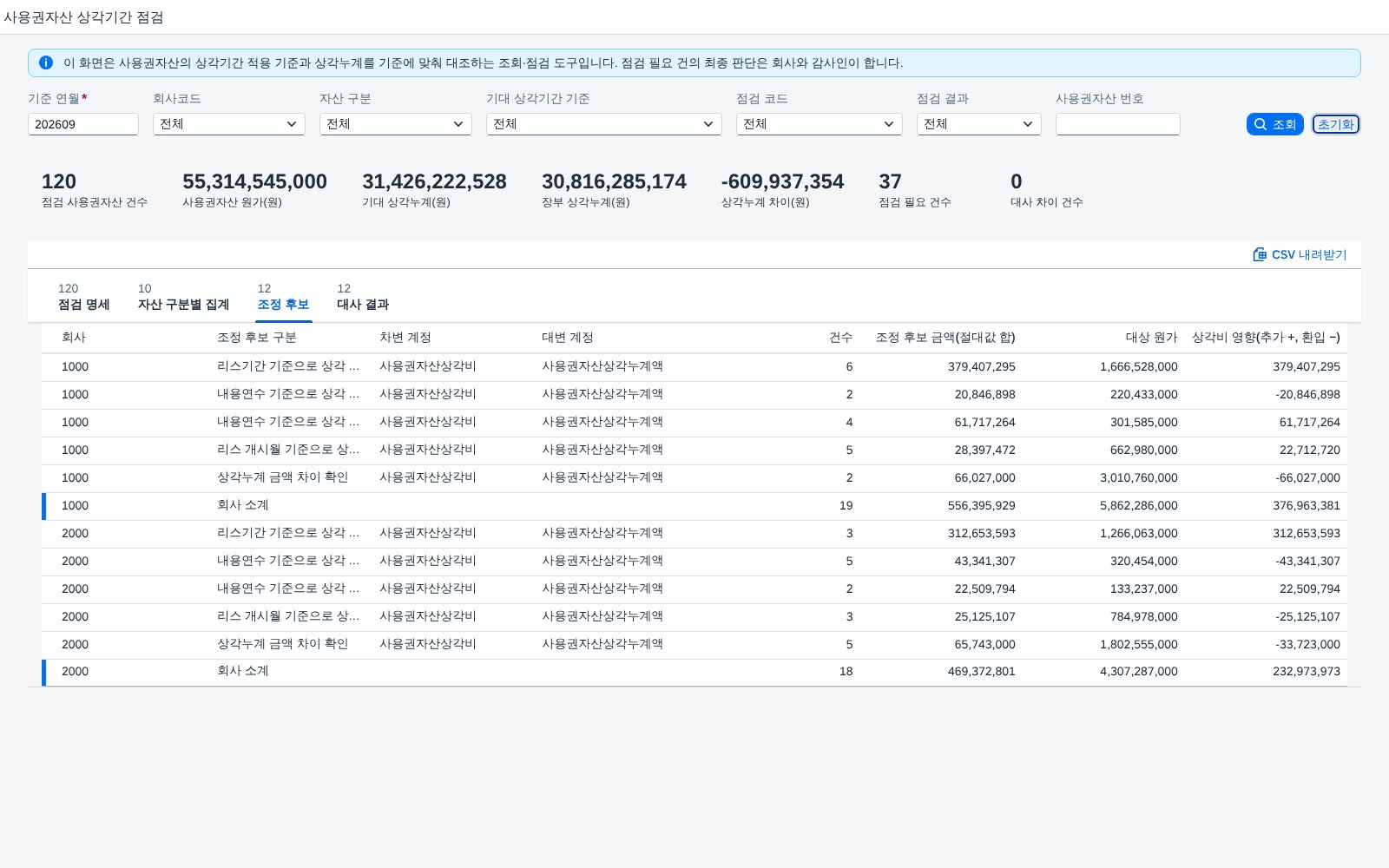The image size is (1389, 868).
Task: Expand the 점검 결과 dropdown
Action: (979, 124)
